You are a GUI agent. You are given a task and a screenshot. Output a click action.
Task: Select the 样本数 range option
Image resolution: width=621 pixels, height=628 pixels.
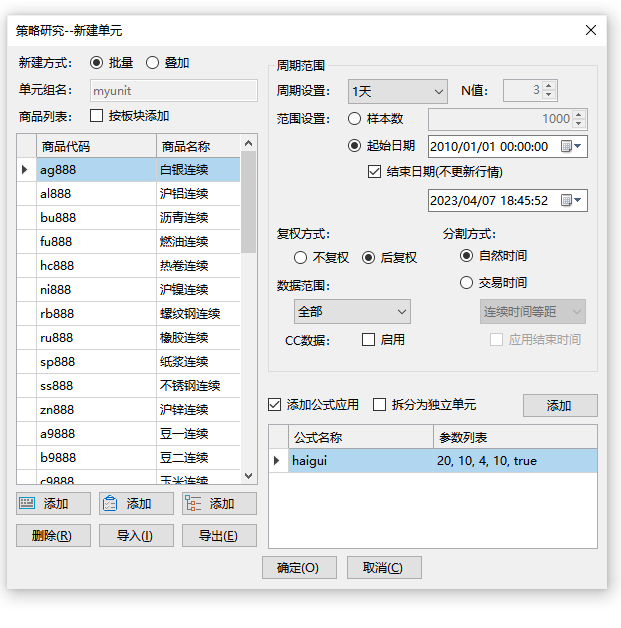coord(355,119)
